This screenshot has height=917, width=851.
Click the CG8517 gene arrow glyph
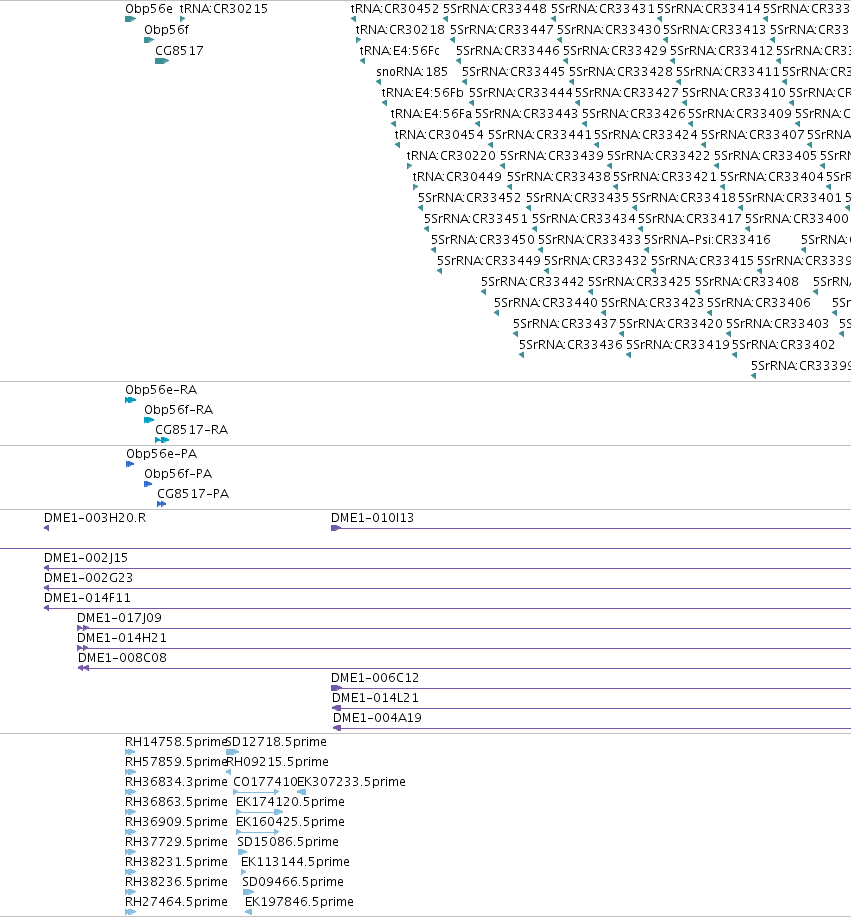pyautogui.click(x=162, y=61)
